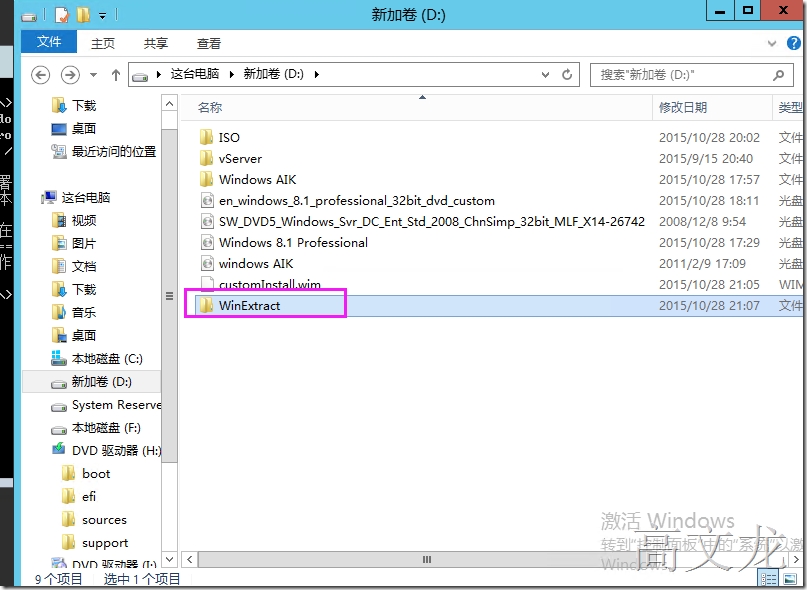The width and height of the screenshot is (807, 590).
Task: Open the 文件 ribbon tab
Action: 49,42
